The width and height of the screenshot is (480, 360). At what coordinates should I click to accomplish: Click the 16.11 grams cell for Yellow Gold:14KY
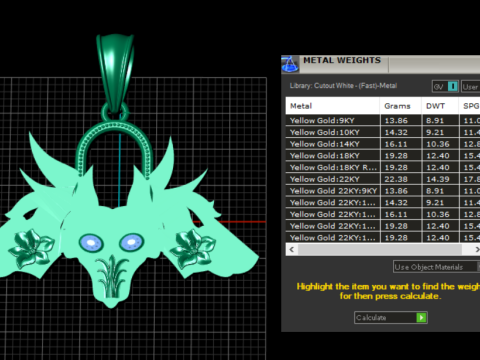tap(400, 144)
